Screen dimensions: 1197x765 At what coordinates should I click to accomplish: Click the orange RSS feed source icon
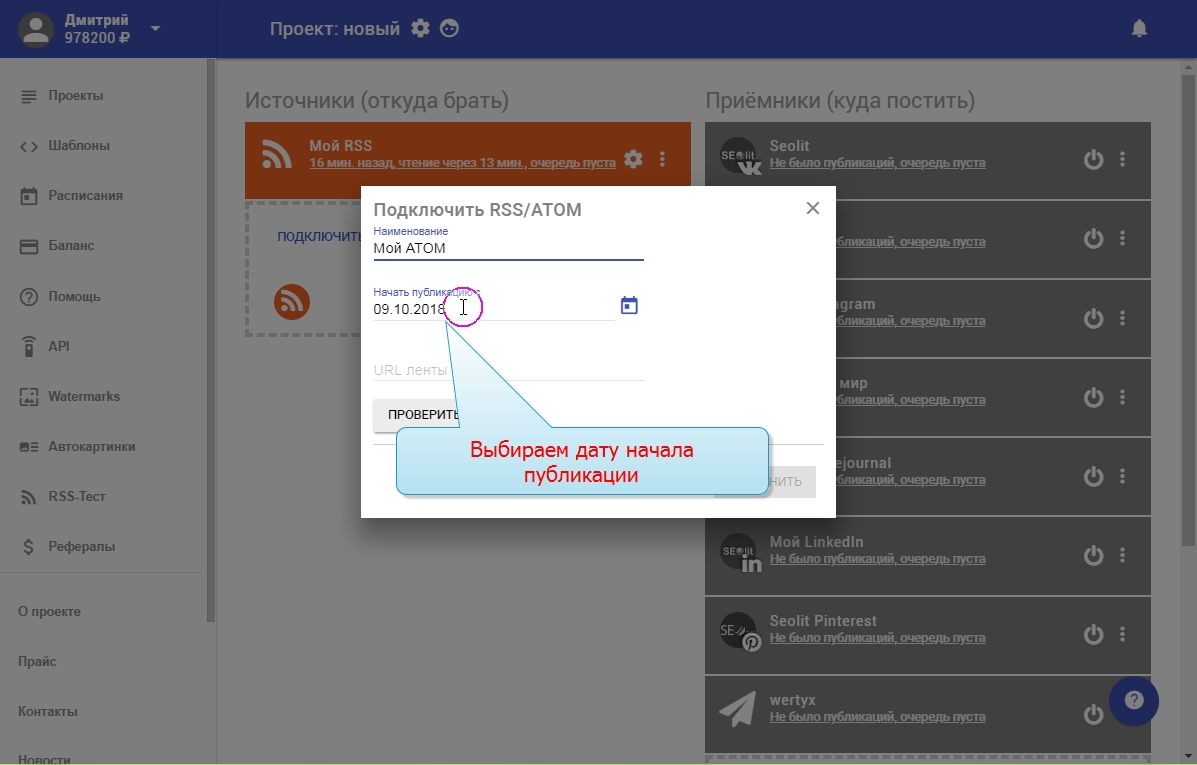click(292, 301)
